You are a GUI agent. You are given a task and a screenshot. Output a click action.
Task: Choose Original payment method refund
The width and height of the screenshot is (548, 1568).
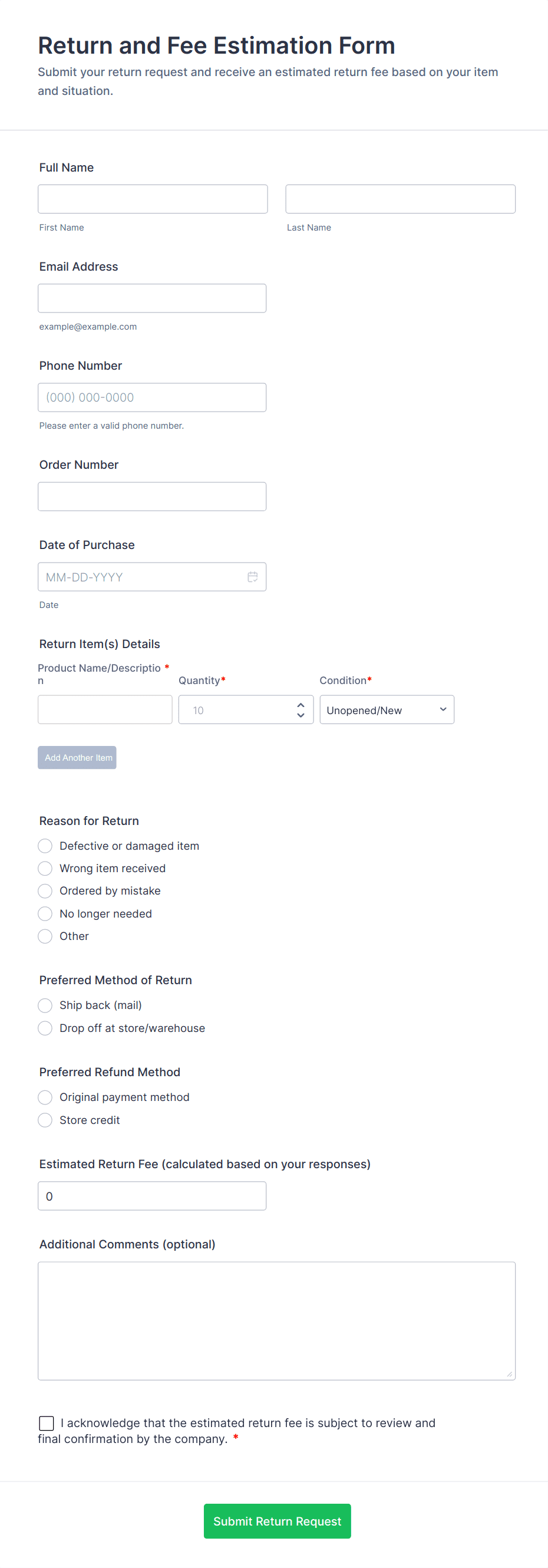tap(45, 1097)
